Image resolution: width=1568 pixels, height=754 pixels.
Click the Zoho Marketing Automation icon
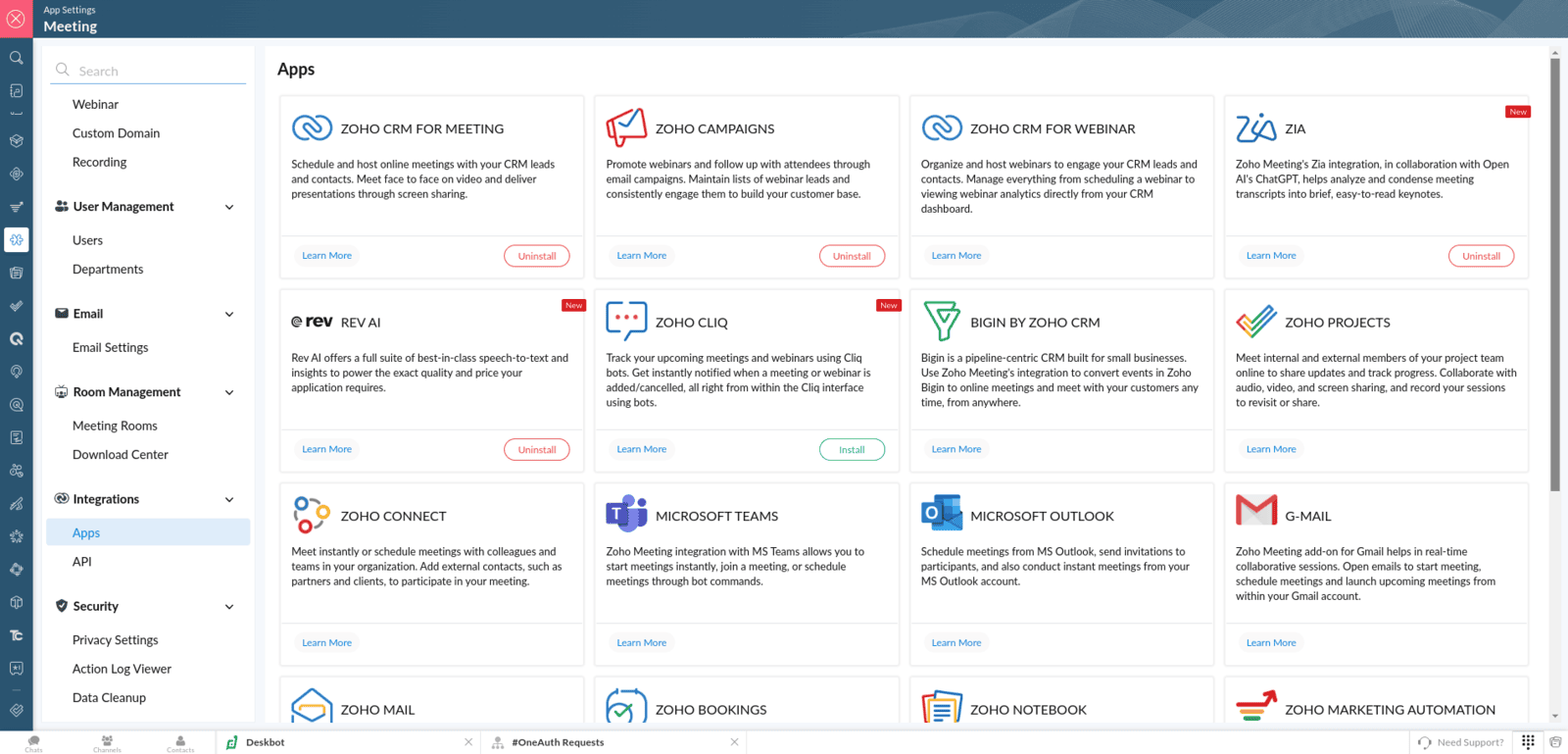pyautogui.click(x=1256, y=706)
